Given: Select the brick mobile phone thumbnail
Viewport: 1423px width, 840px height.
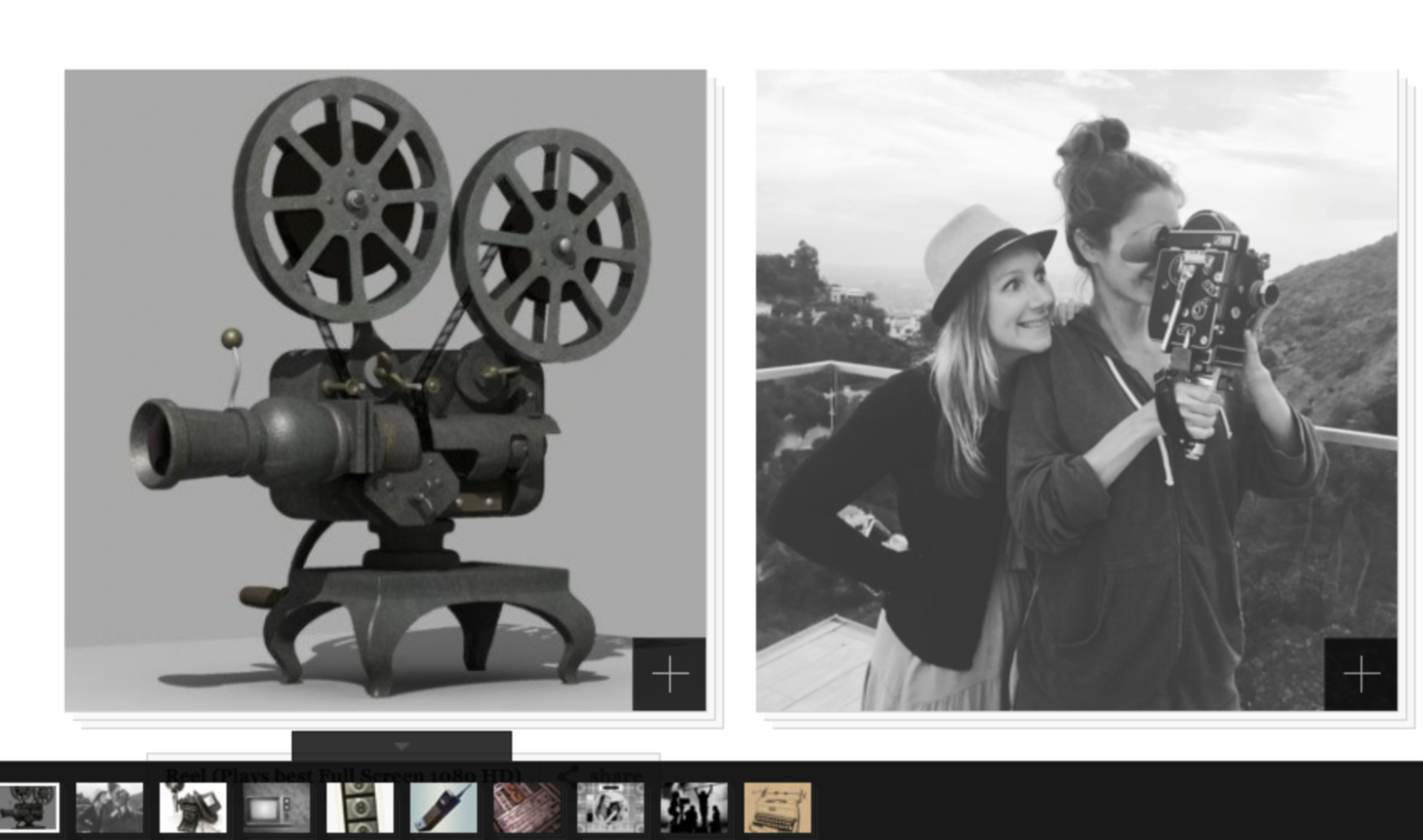Looking at the screenshot, I should pos(443,808).
